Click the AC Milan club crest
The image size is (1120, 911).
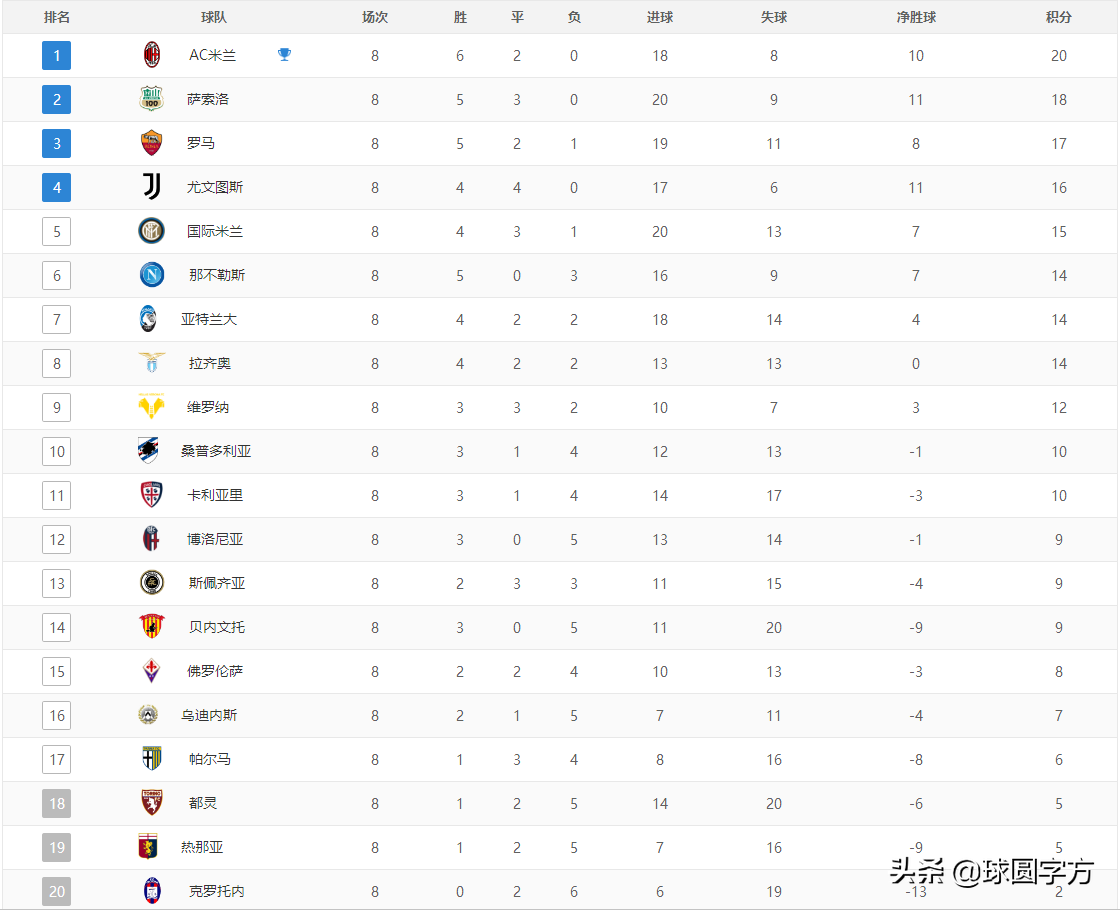point(151,55)
